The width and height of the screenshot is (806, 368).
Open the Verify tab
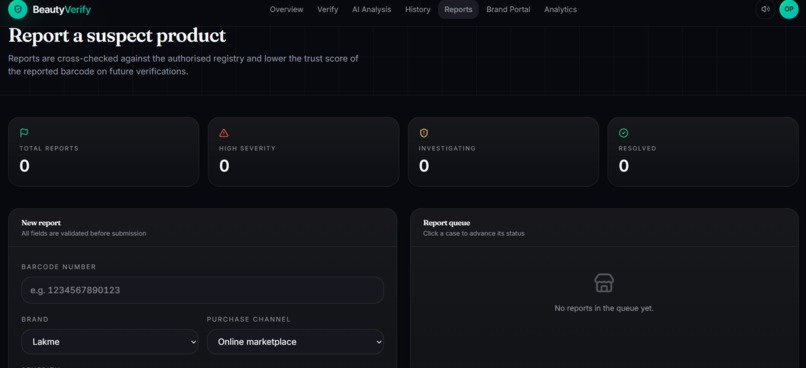327,9
